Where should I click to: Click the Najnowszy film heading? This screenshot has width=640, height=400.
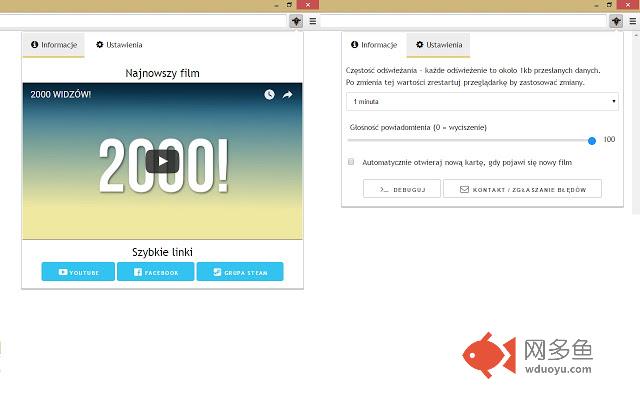(162, 73)
